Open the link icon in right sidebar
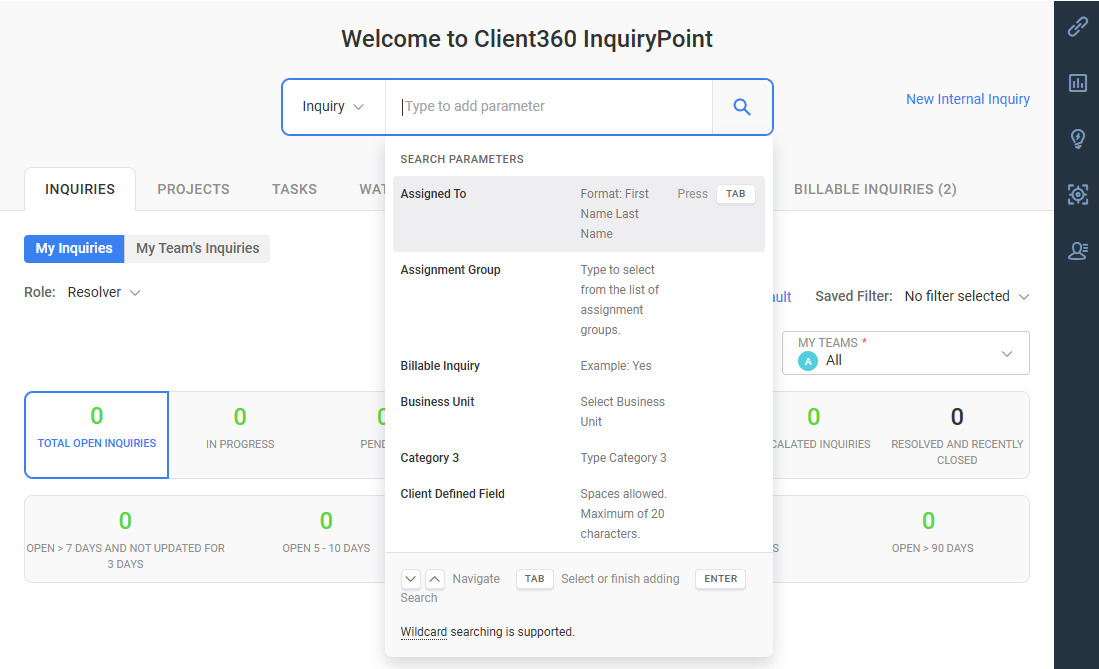The height and width of the screenshot is (669, 1099). pos(1077,27)
